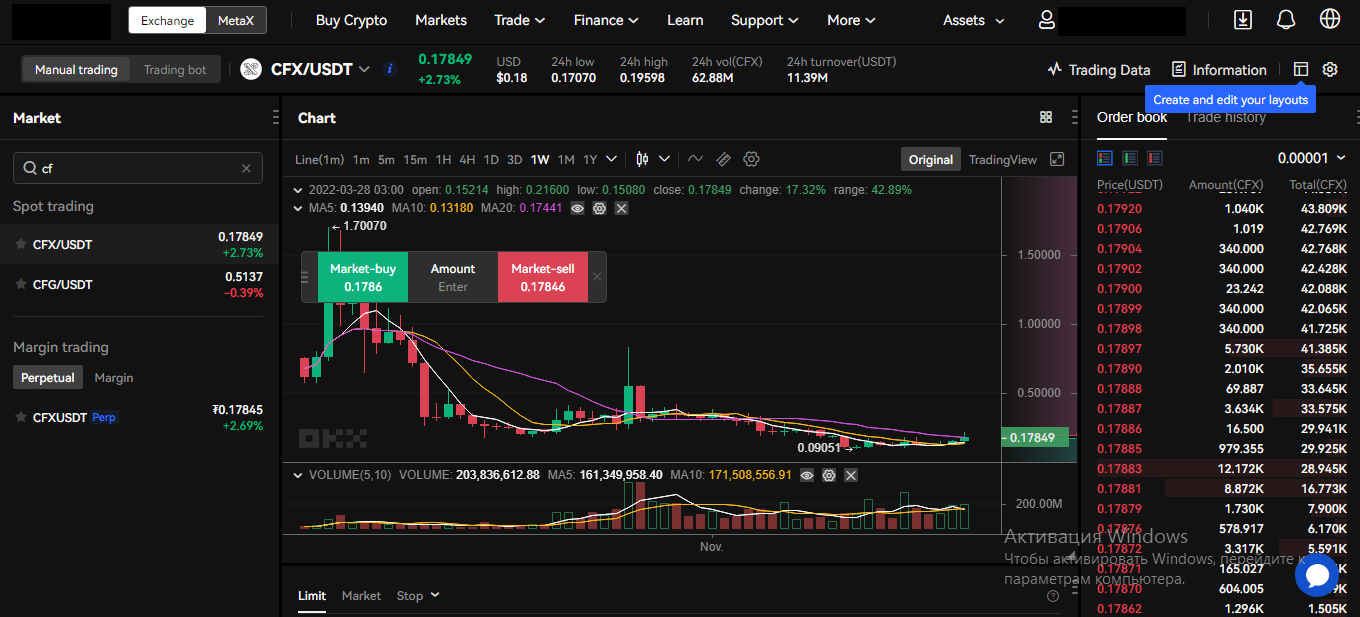1360x617 pixels.
Task: Switch to the Trade history tab
Action: click(1225, 117)
